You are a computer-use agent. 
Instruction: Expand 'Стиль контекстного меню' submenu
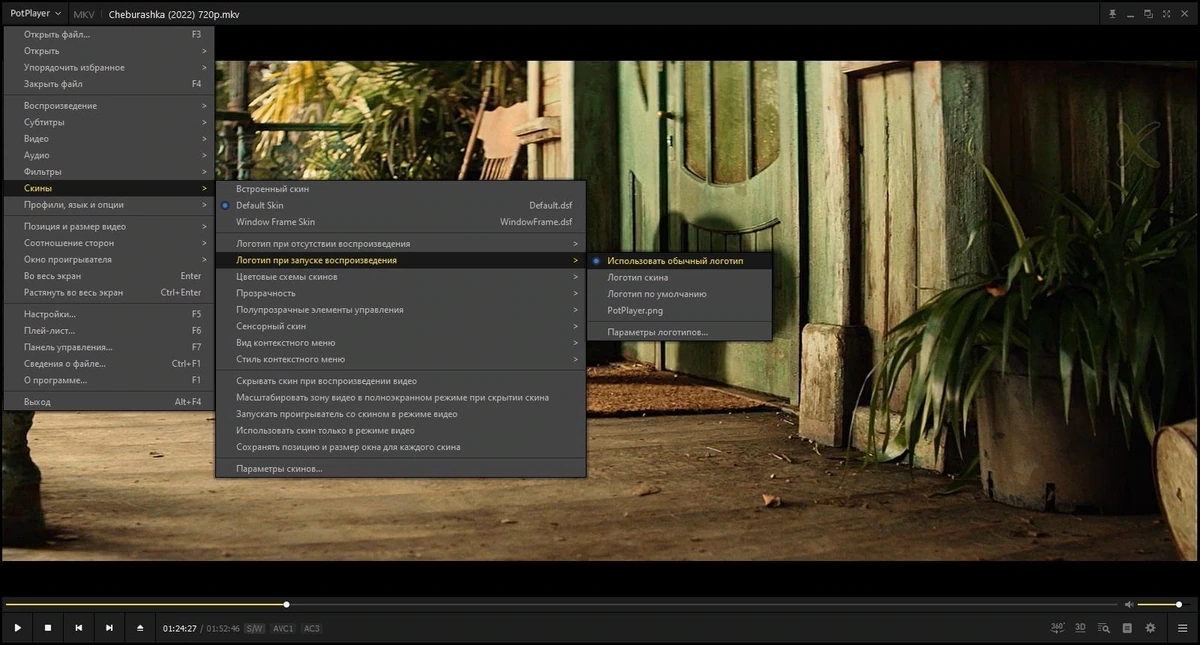click(401, 359)
